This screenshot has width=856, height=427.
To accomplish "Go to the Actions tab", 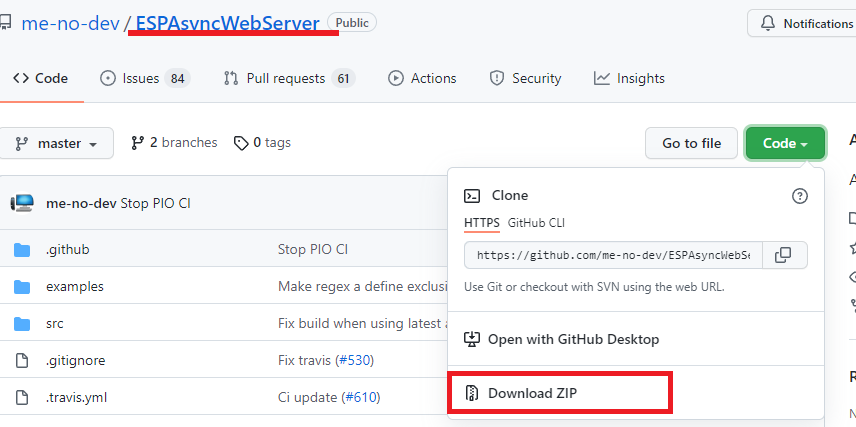I will [x=422, y=79].
